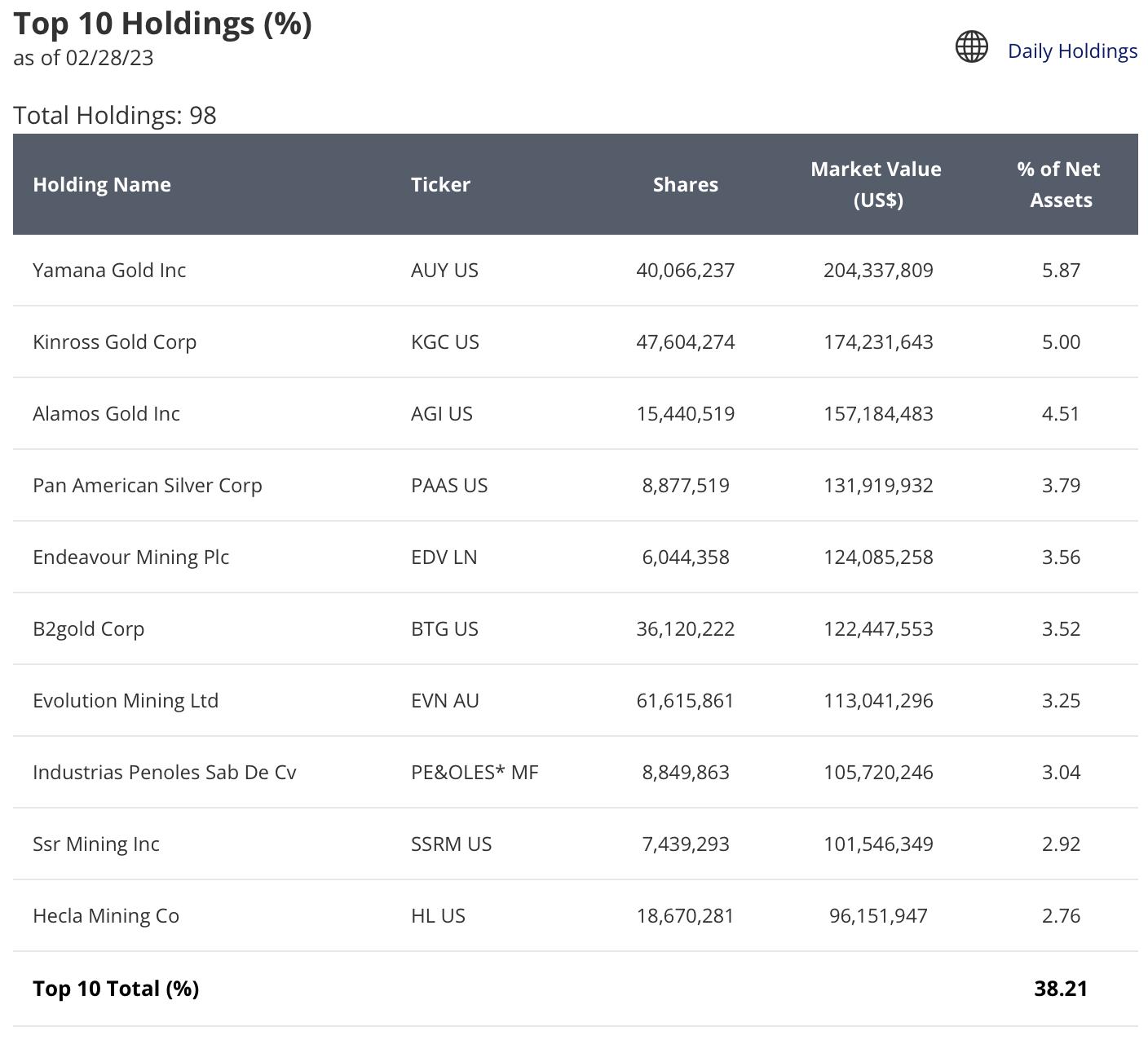Click the Shares column header

click(686, 184)
